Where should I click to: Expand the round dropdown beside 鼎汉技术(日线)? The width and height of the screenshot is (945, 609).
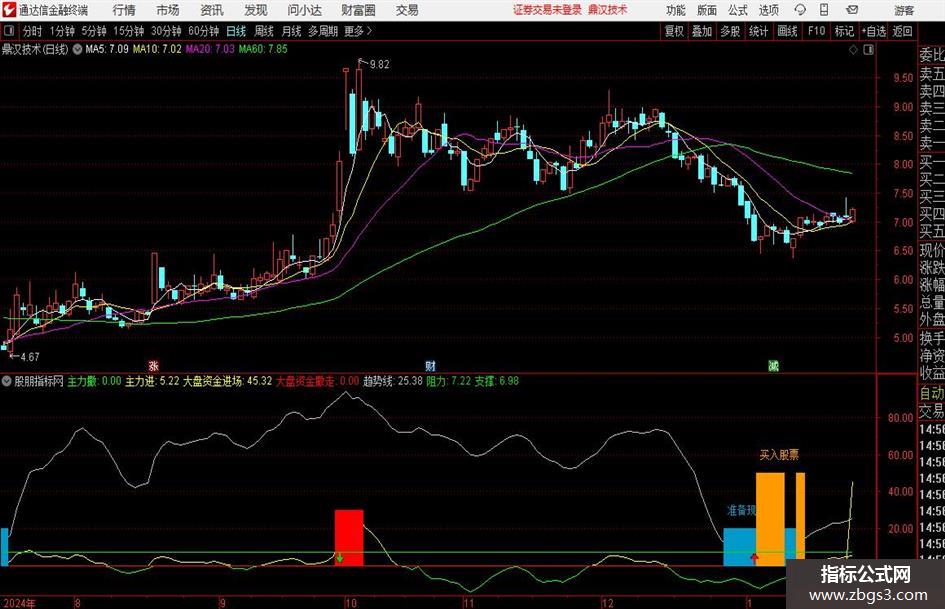[x=77, y=49]
